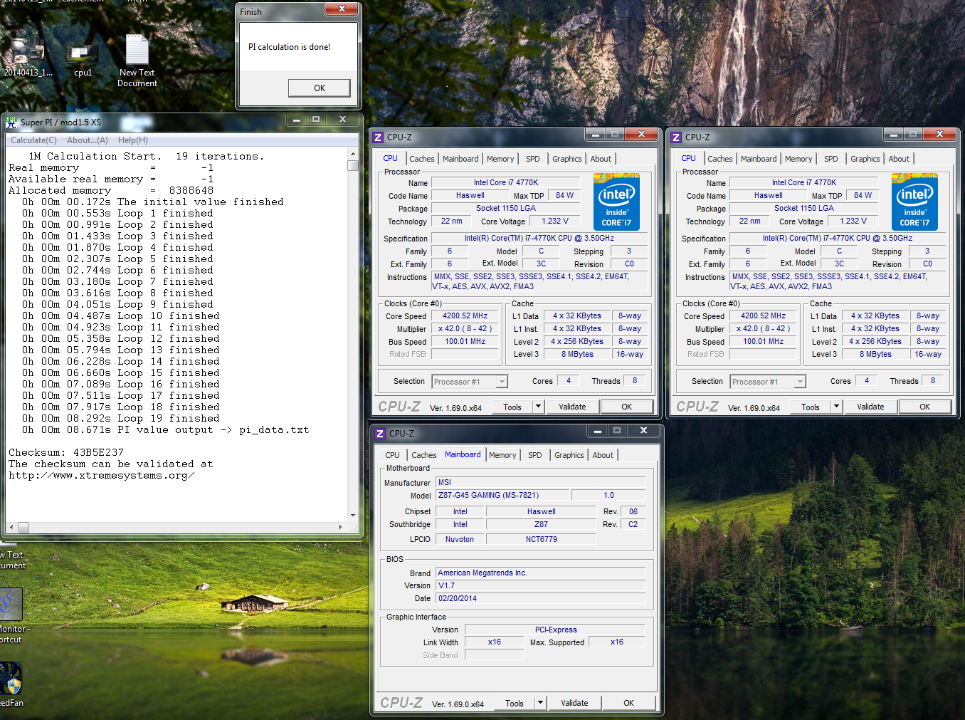Click Tools button in bottom CPU-Z
This screenshot has width=965, height=720.
(514, 703)
